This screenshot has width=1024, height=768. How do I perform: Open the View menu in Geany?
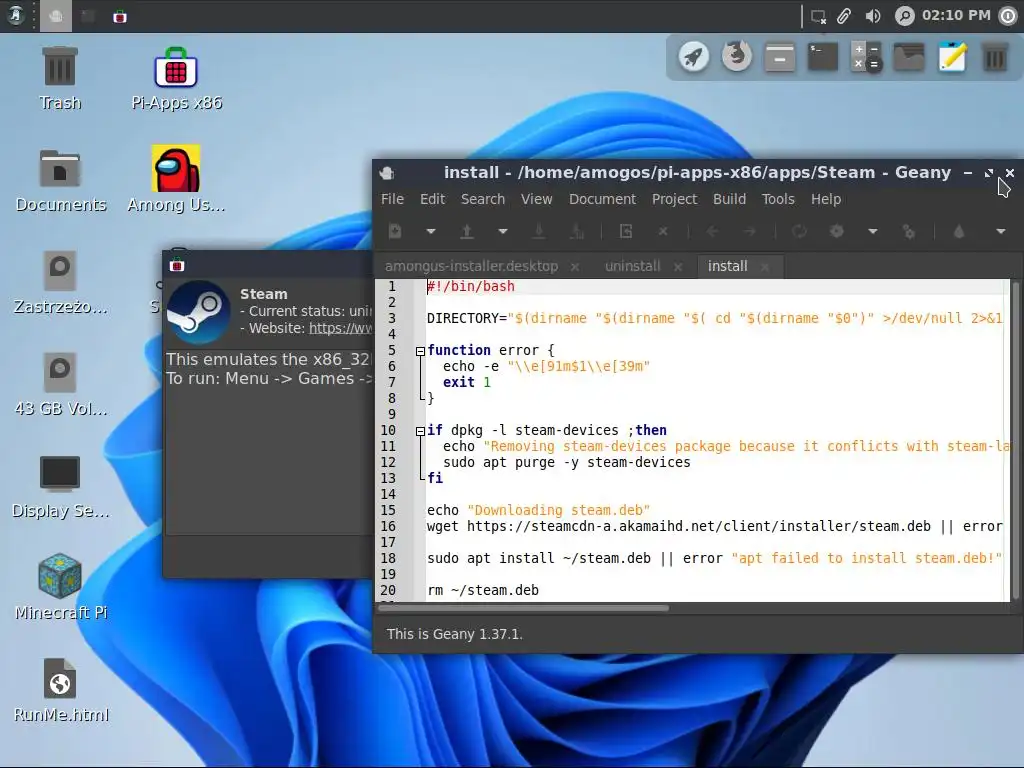(x=536, y=199)
